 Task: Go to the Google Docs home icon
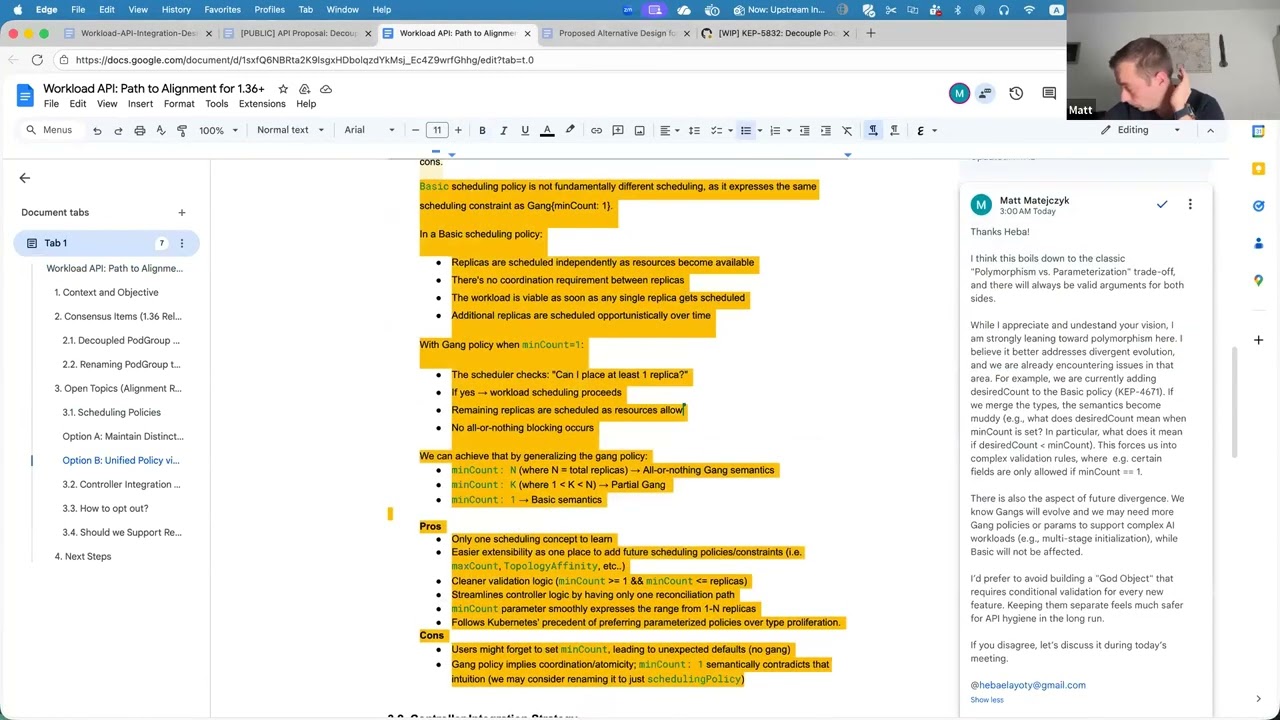[x=25, y=95]
